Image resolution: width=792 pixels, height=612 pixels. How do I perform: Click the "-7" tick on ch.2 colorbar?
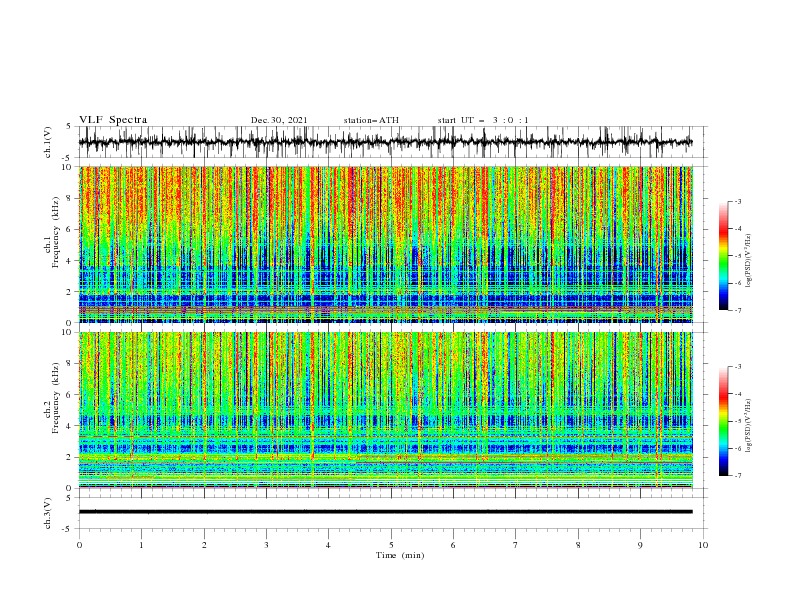pos(738,476)
